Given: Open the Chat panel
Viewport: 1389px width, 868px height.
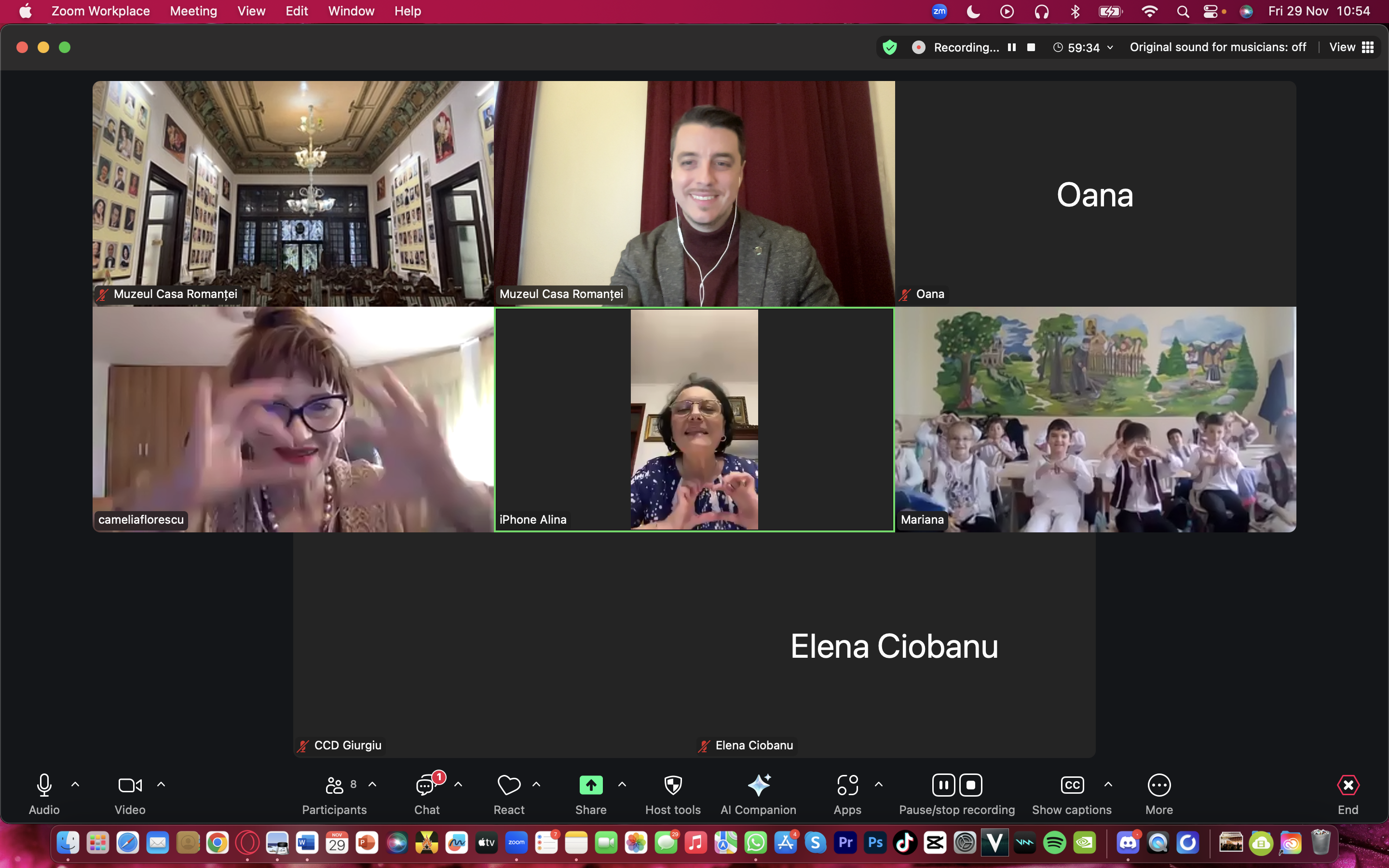Looking at the screenshot, I should pos(426,786).
